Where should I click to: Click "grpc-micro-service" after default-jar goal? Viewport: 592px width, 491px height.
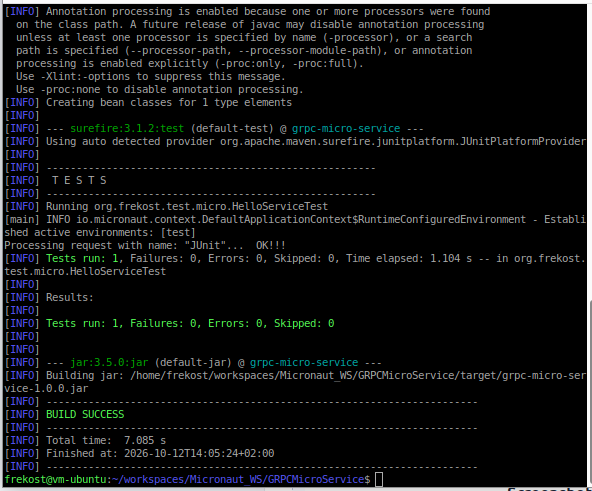pyautogui.click(x=304, y=363)
